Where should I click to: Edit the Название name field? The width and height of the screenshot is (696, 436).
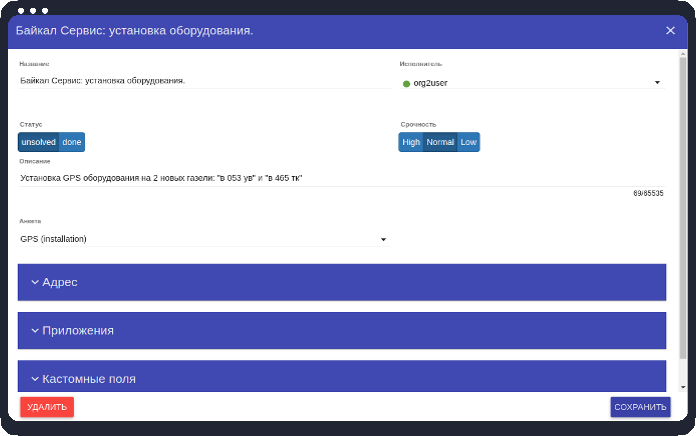[x=204, y=81]
